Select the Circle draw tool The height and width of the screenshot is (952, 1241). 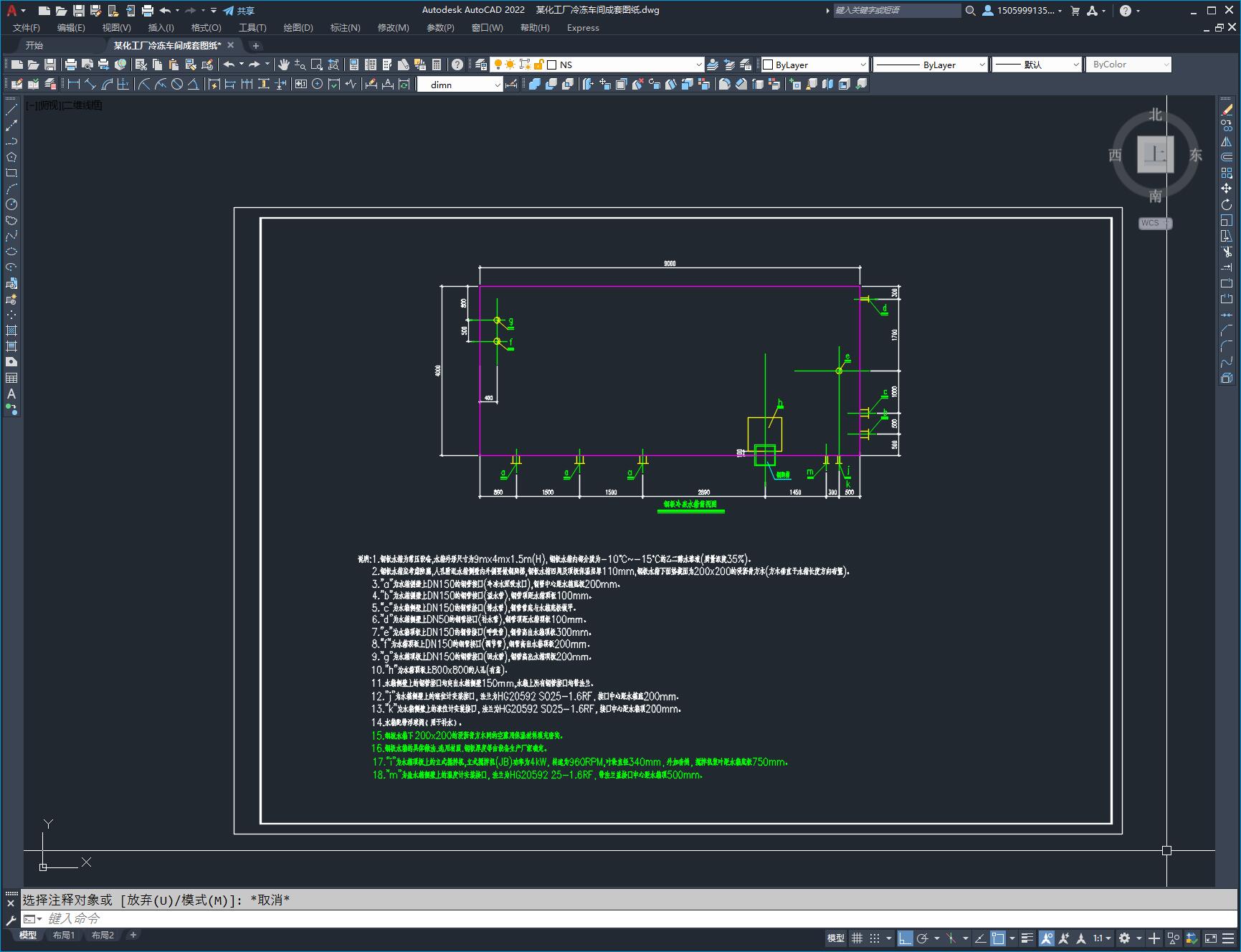pos(11,204)
